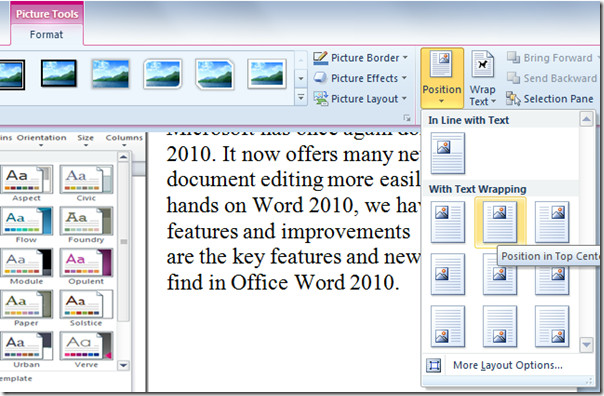This screenshot has width=604, height=396.
Task: Open Format Picture dialog launcher
Action: (407, 118)
